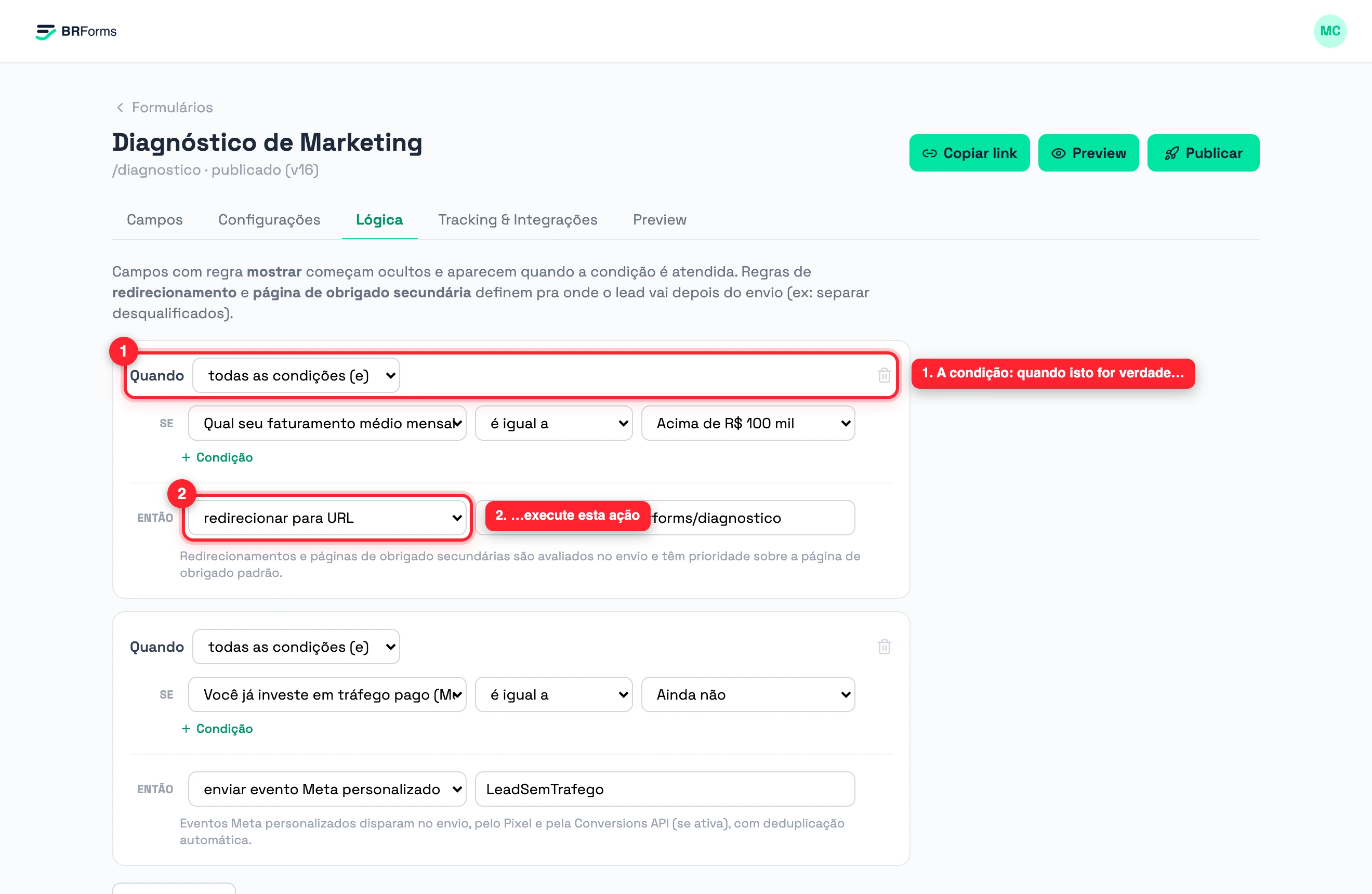
Task: Open 'enviar evento Meta personalizado' dropdown
Action: coord(327,789)
